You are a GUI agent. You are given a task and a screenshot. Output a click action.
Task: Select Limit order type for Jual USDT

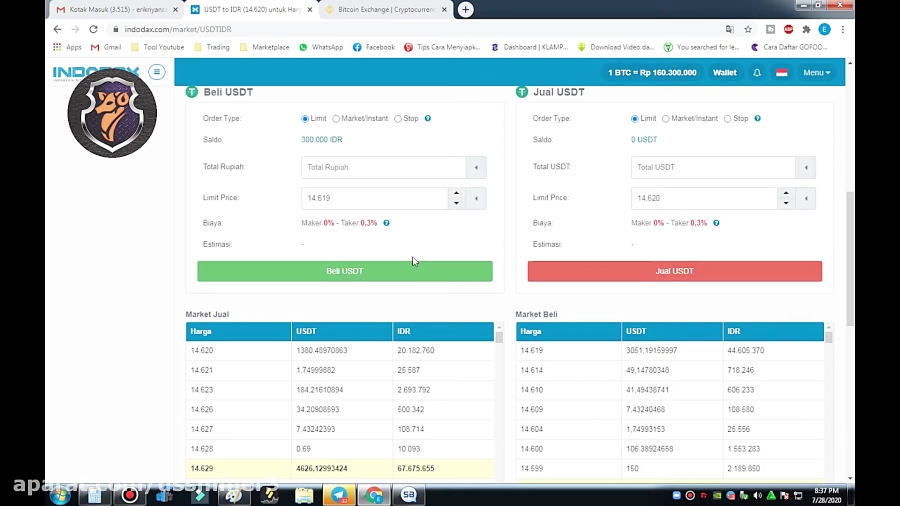(x=634, y=119)
